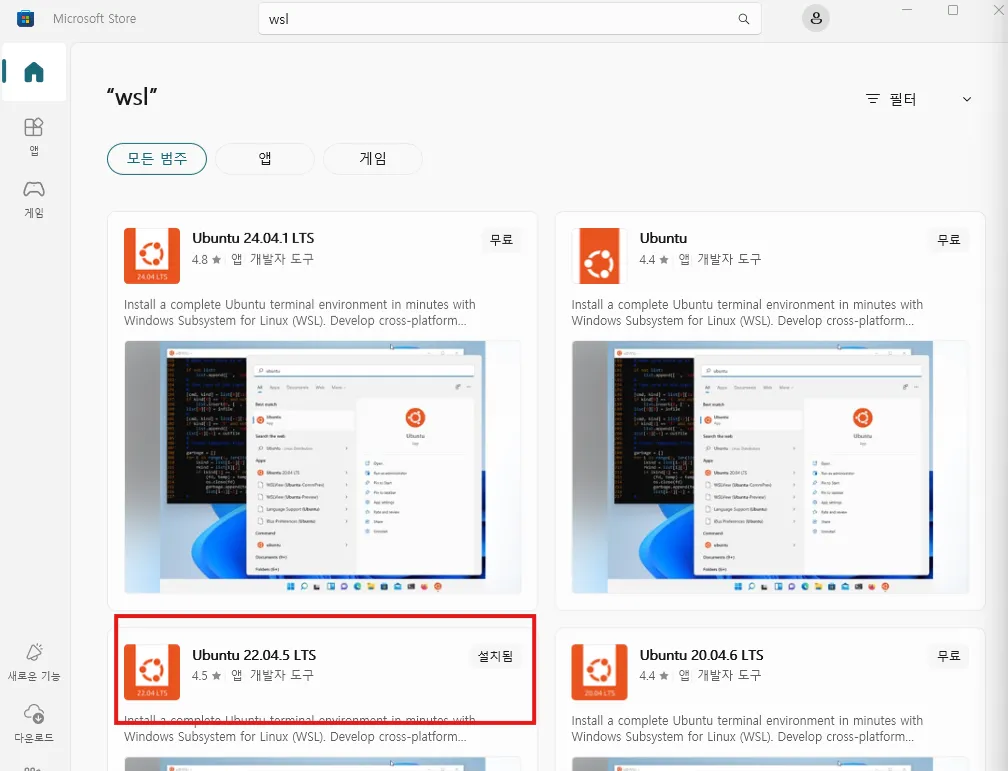
Task: Click the Ubuntu 22.04.5 LTS app icon
Action: tap(152, 672)
